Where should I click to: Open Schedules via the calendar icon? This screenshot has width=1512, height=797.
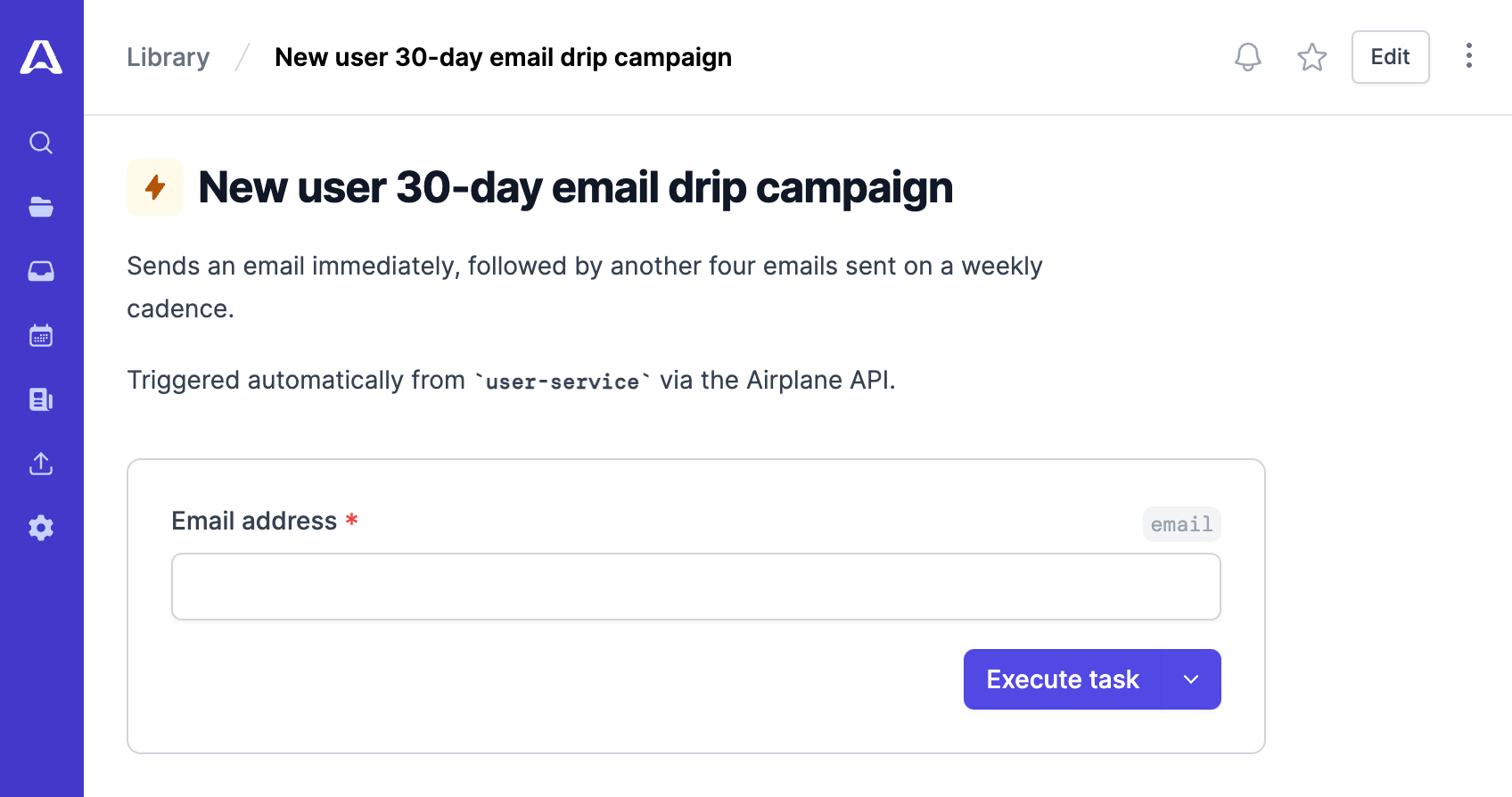point(41,335)
